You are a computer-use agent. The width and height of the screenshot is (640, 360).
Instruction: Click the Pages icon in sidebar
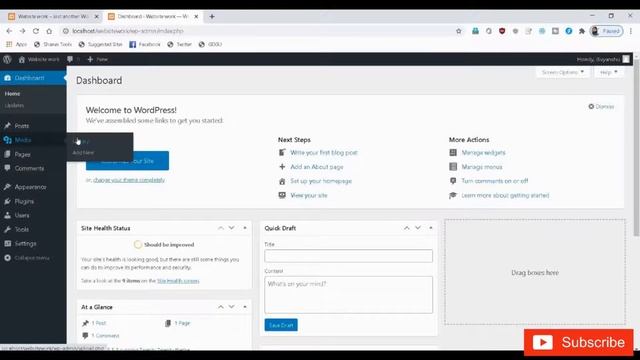point(7,154)
